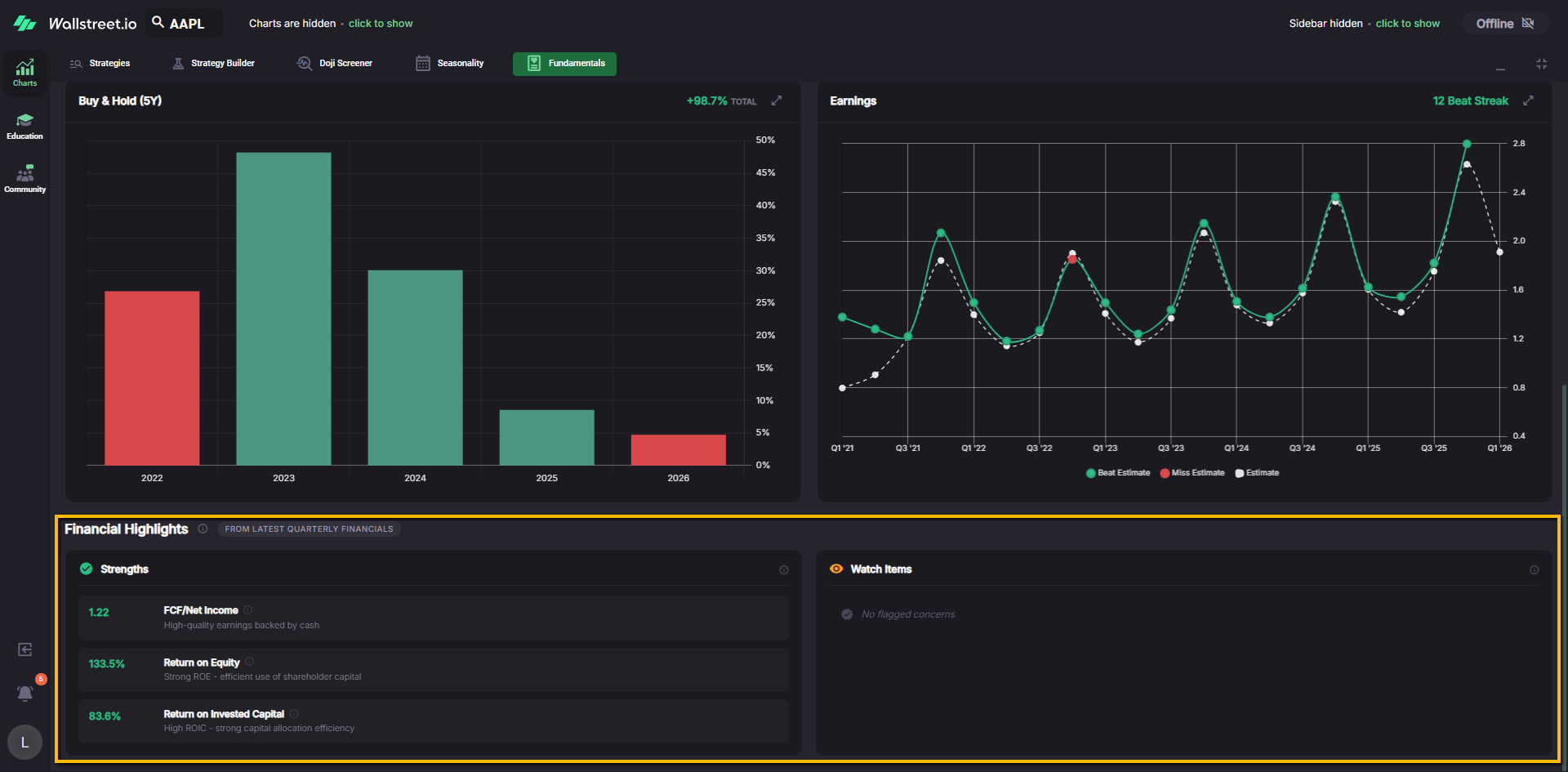Viewport: 1568px width, 772px height.
Task: Toggle Beat Estimate legend series
Action: click(x=1117, y=473)
